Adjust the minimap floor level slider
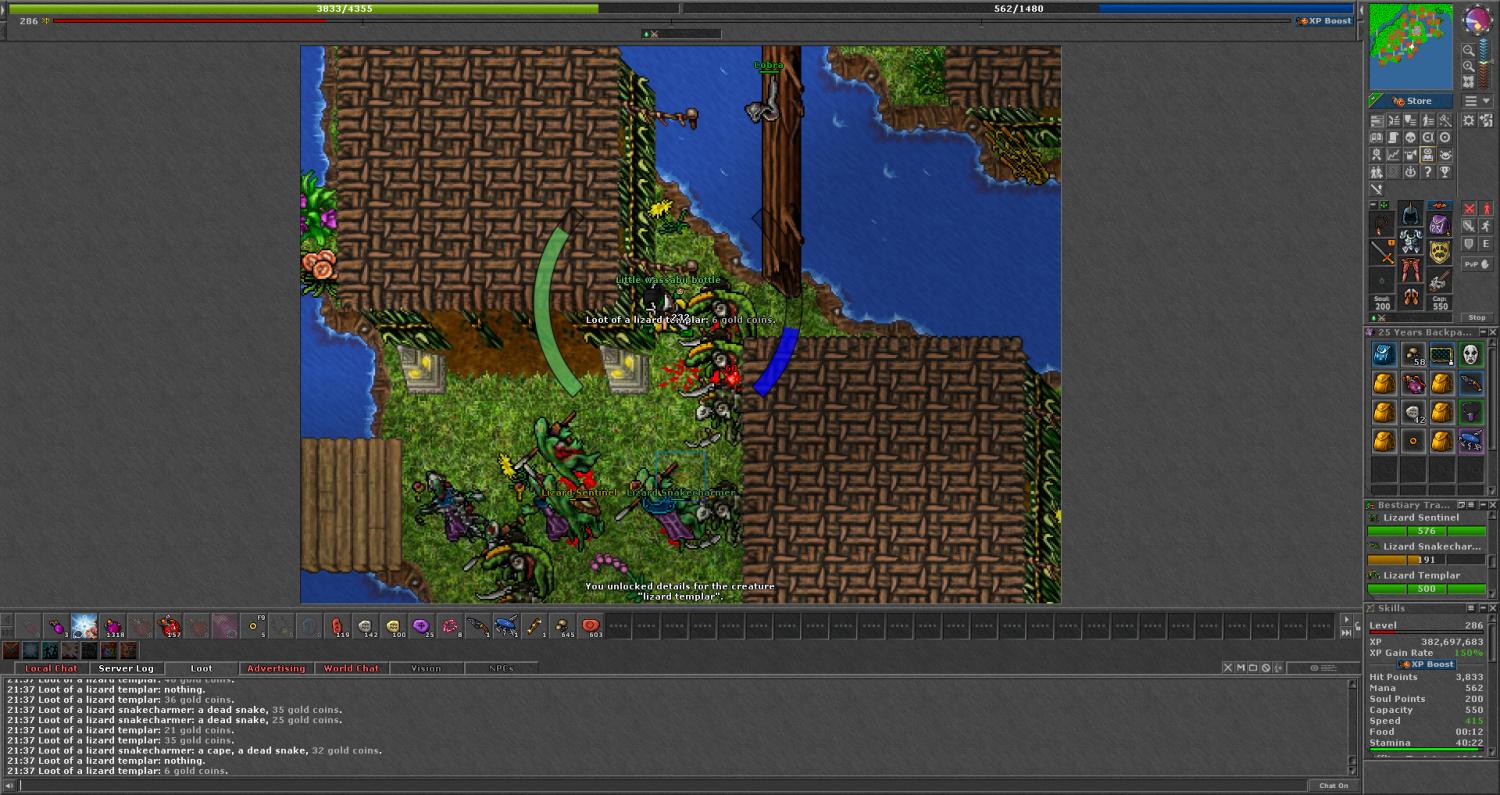 (1485, 63)
